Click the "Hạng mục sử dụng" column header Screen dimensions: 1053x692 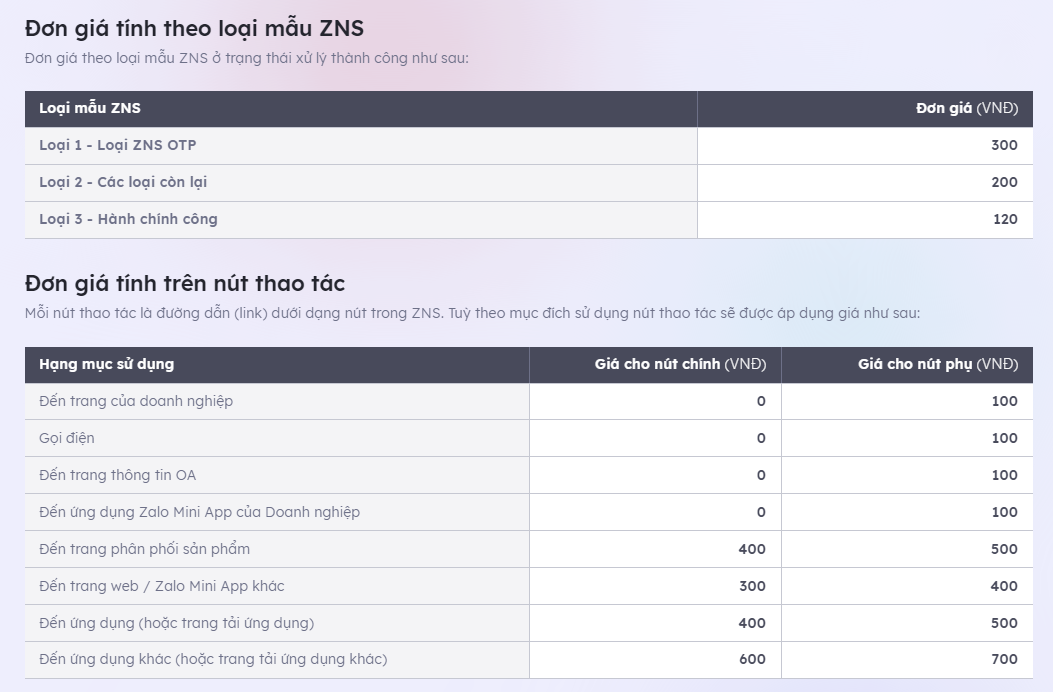(106, 364)
